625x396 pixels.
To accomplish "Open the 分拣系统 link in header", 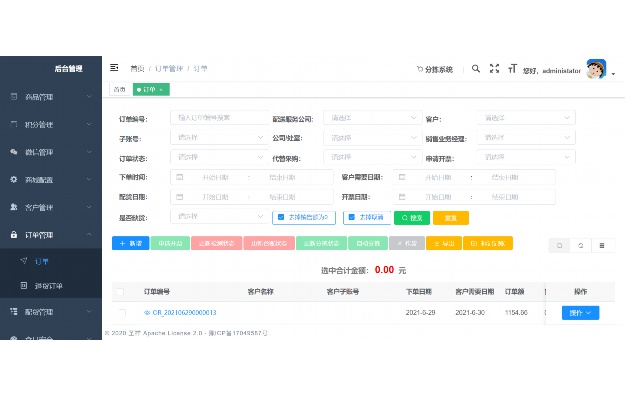I will coord(435,69).
